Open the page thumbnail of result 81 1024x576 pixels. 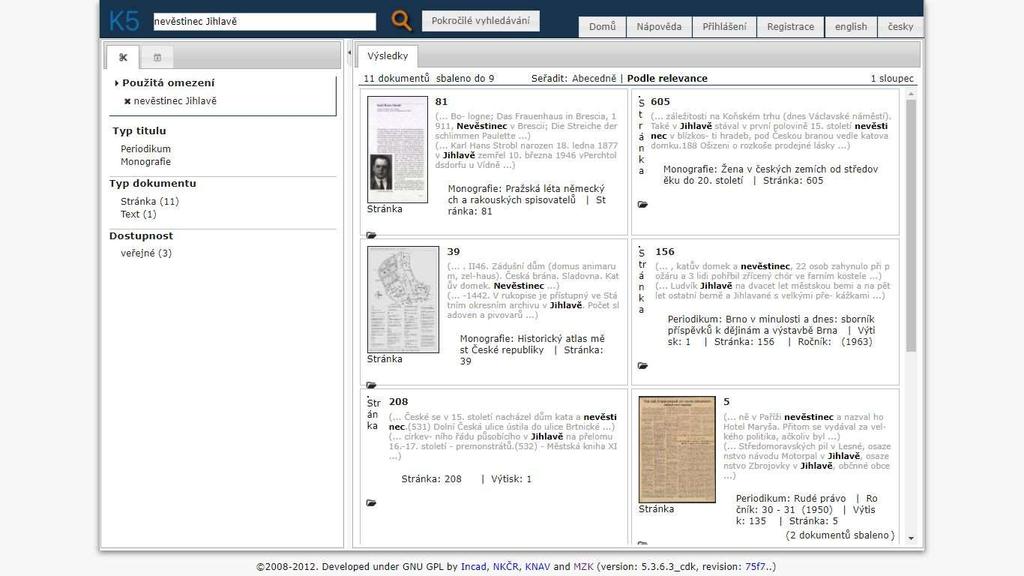pos(397,150)
